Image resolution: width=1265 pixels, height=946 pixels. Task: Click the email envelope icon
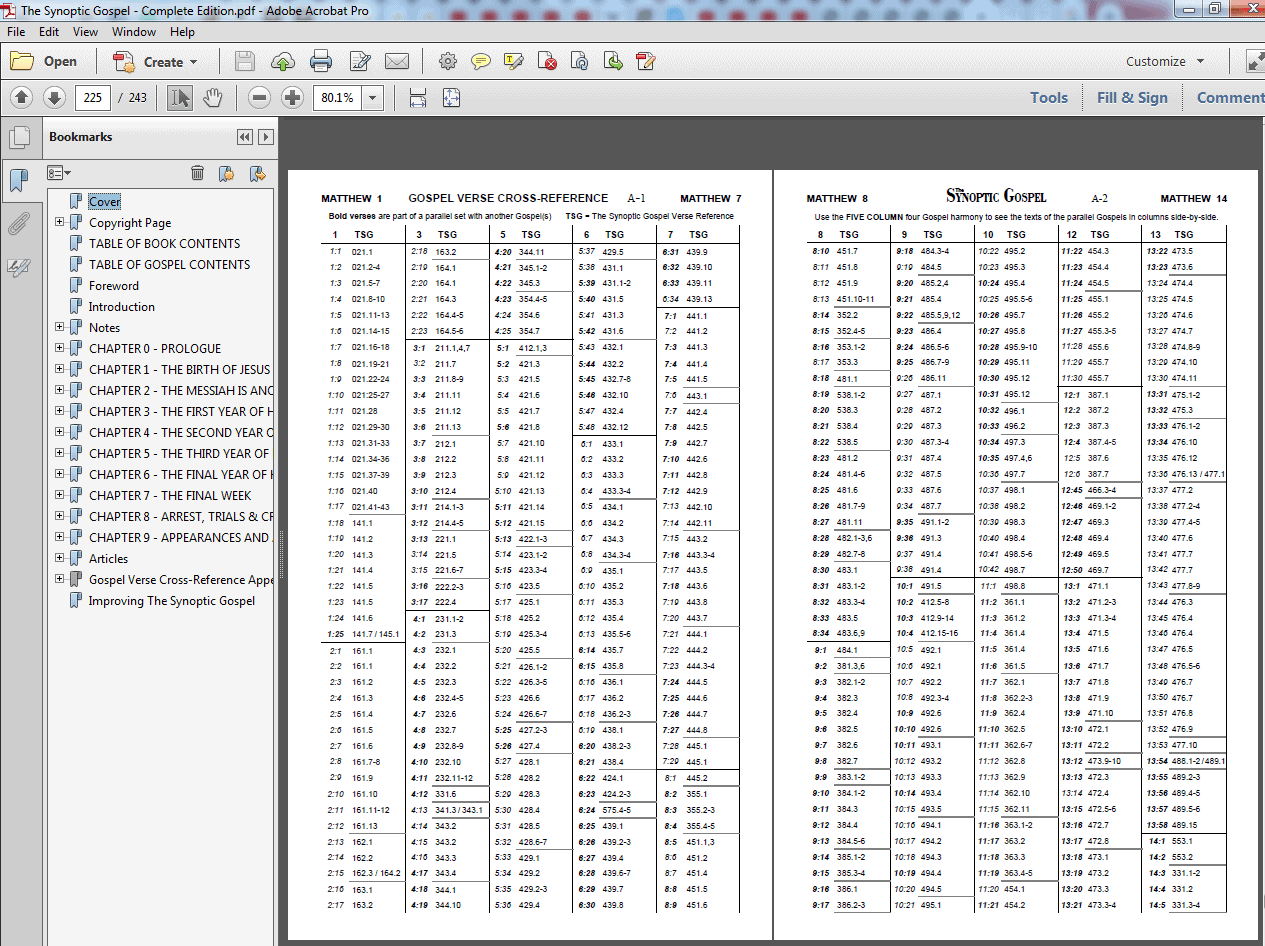[397, 61]
